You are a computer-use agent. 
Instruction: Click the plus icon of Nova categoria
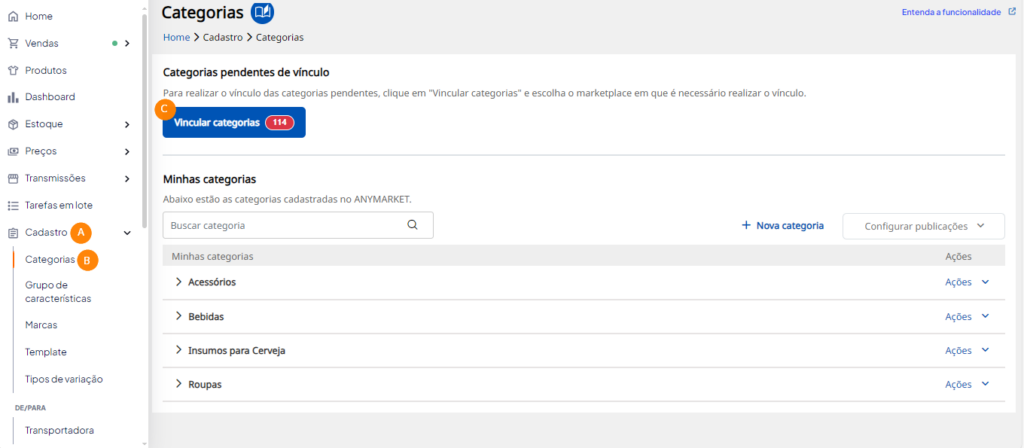tap(746, 225)
